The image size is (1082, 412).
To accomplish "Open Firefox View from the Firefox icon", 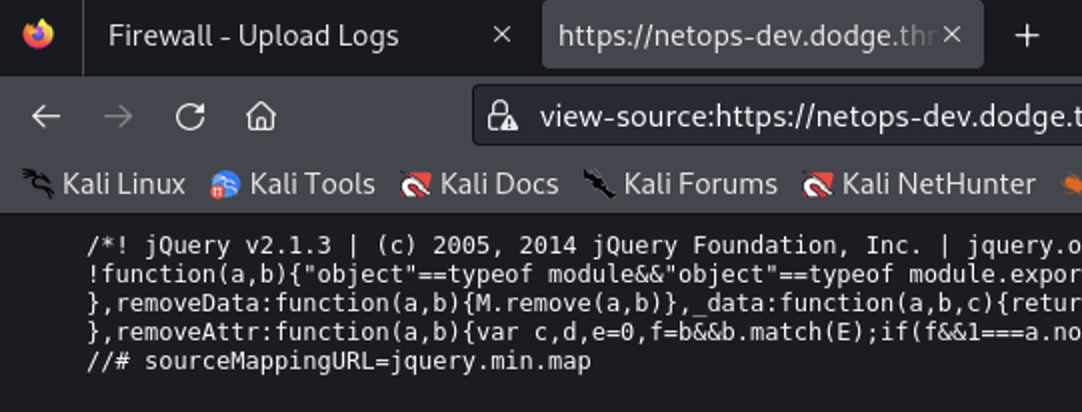I will tap(39, 36).
